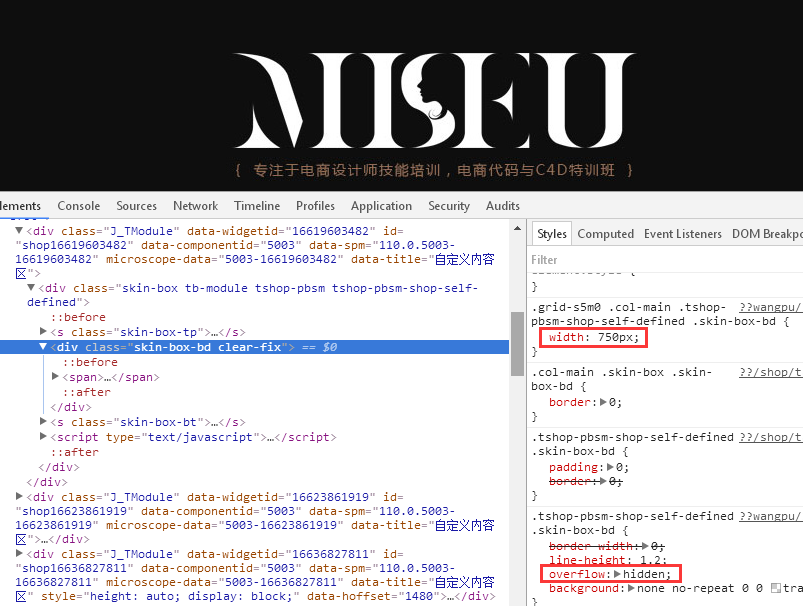
Task: Select the ::after under skin-box-bd
Action: point(87,392)
